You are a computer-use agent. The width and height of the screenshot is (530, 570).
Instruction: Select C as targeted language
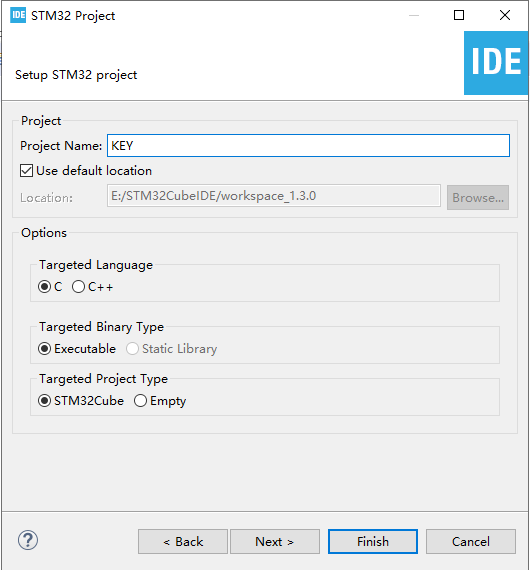(x=44, y=287)
